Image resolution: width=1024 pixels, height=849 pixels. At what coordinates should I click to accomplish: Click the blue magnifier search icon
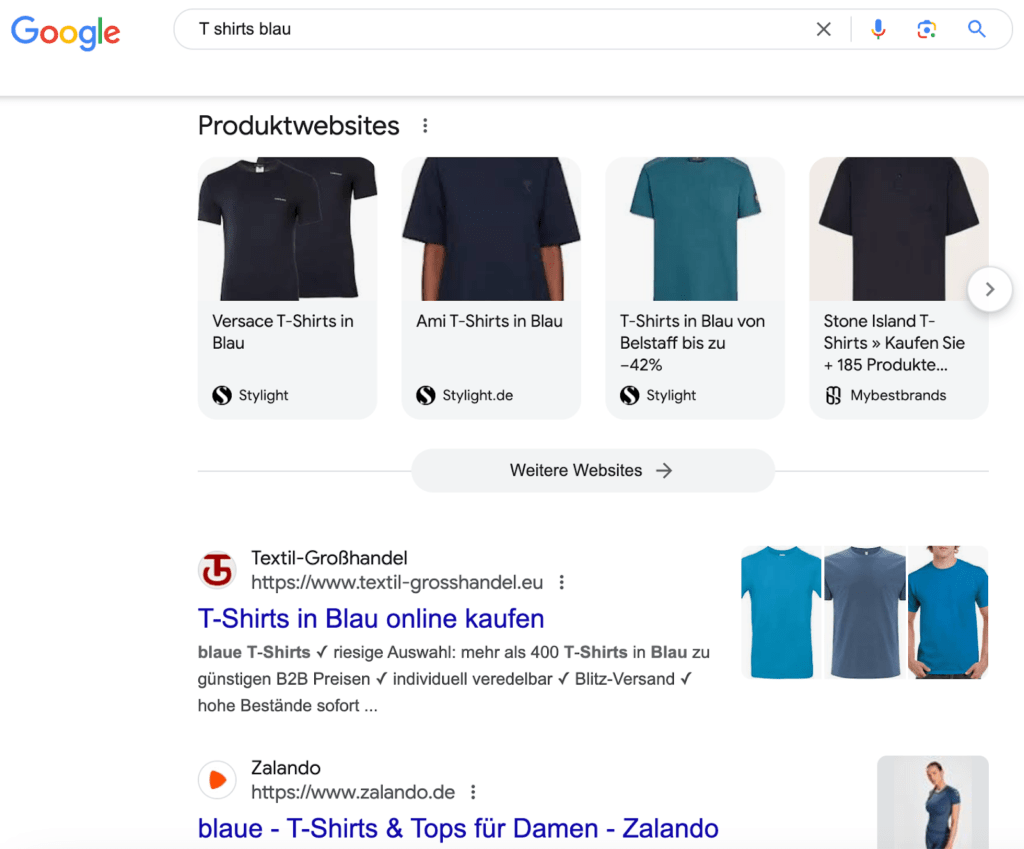coord(977,30)
